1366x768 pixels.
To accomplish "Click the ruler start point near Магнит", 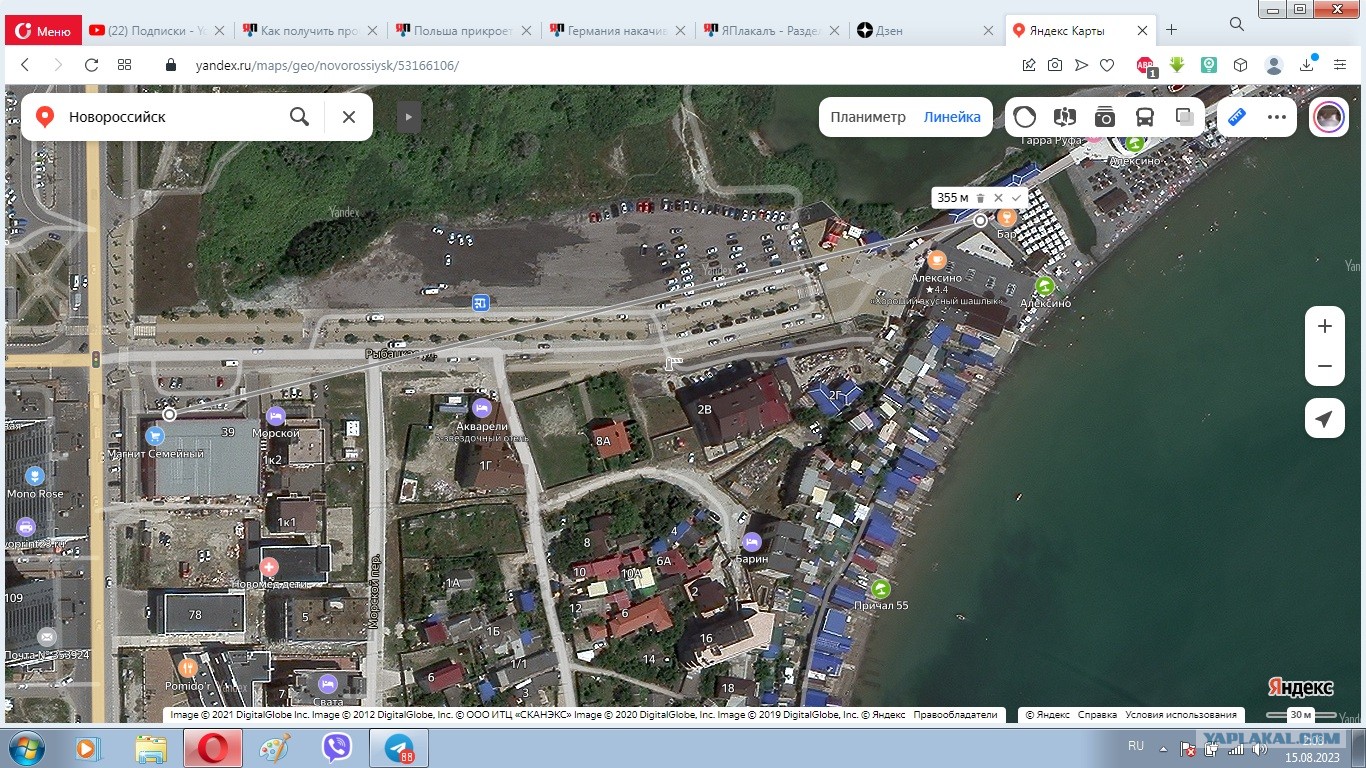I will pos(170,414).
